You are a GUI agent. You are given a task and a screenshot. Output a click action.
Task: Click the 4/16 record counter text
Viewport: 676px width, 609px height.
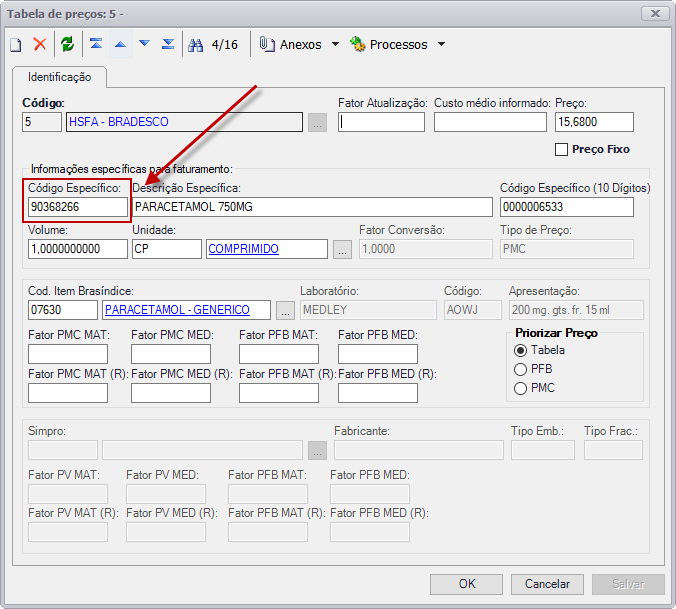(x=225, y=44)
